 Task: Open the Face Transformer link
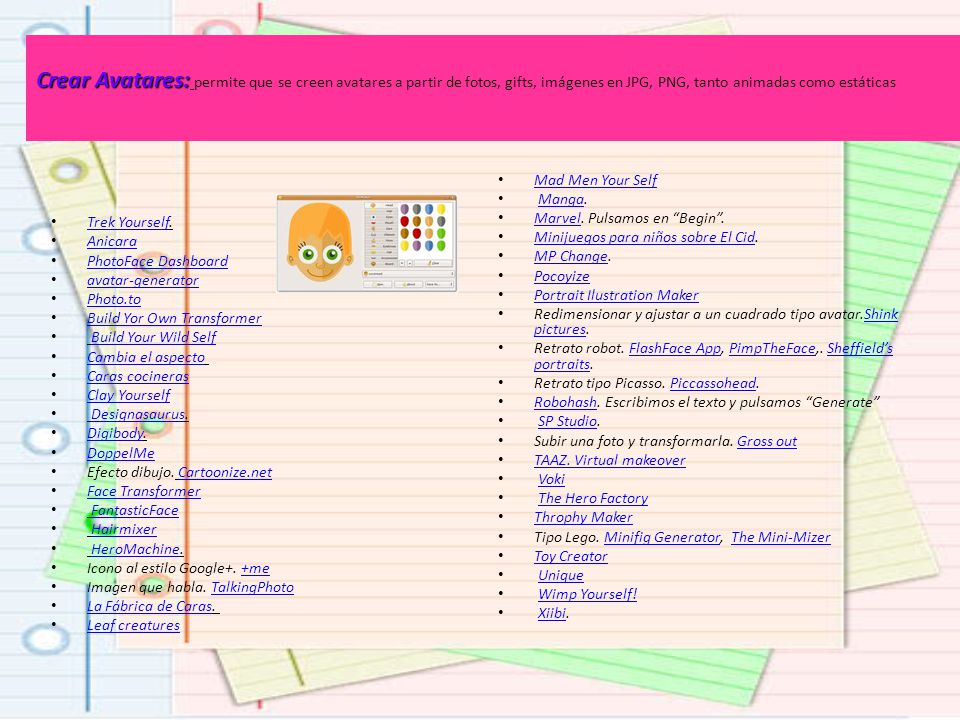(x=144, y=491)
